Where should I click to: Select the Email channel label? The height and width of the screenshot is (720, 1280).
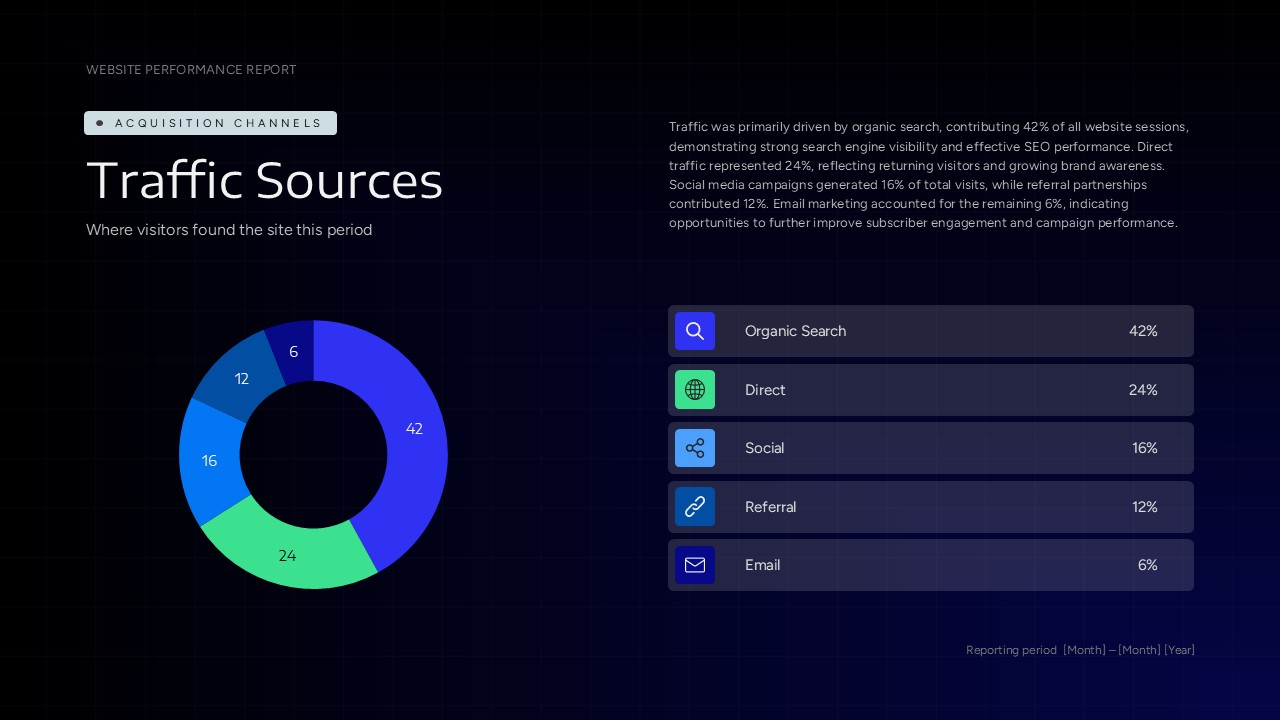[762, 565]
